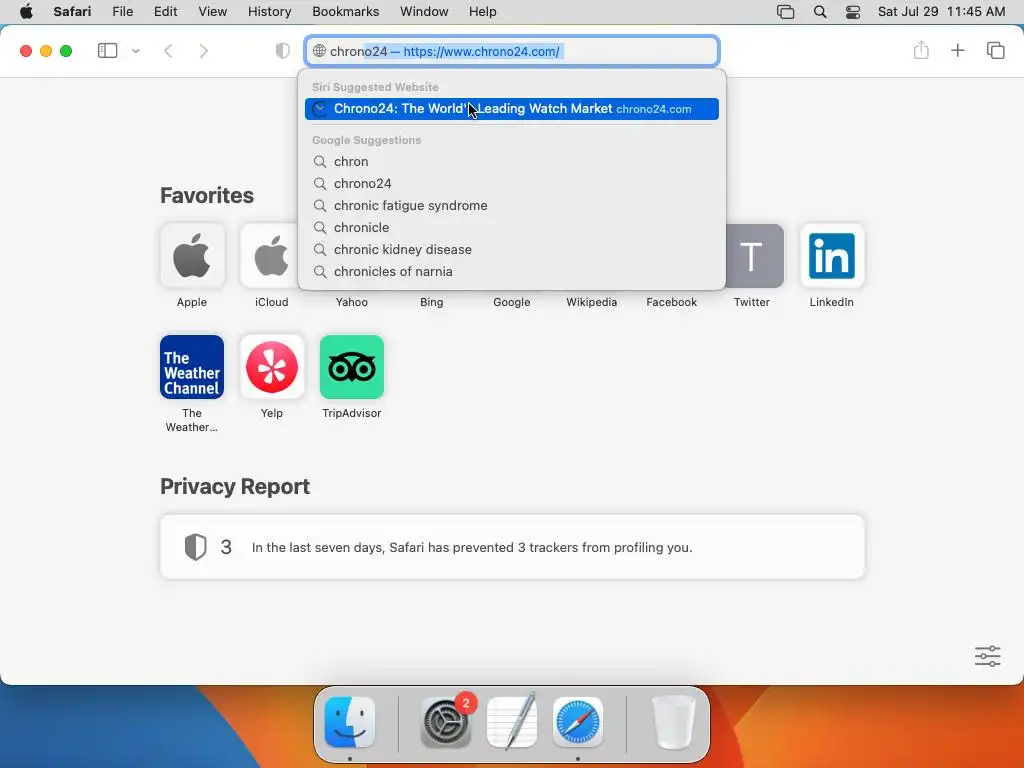1024x768 pixels.
Task: Open the History menu
Action: (x=269, y=12)
